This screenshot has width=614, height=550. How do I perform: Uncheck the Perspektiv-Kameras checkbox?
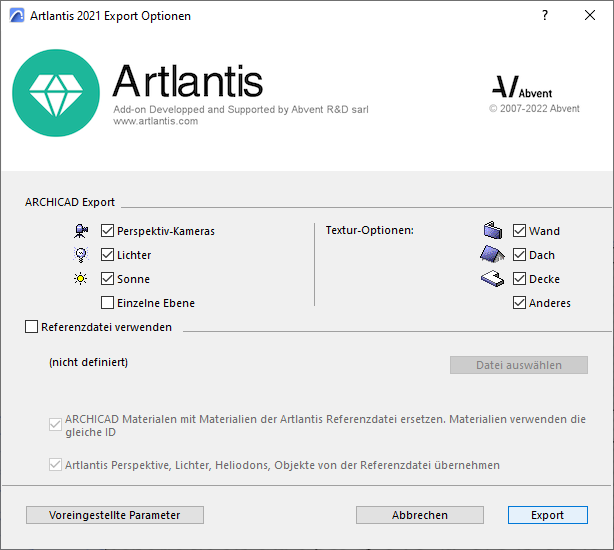[107, 231]
